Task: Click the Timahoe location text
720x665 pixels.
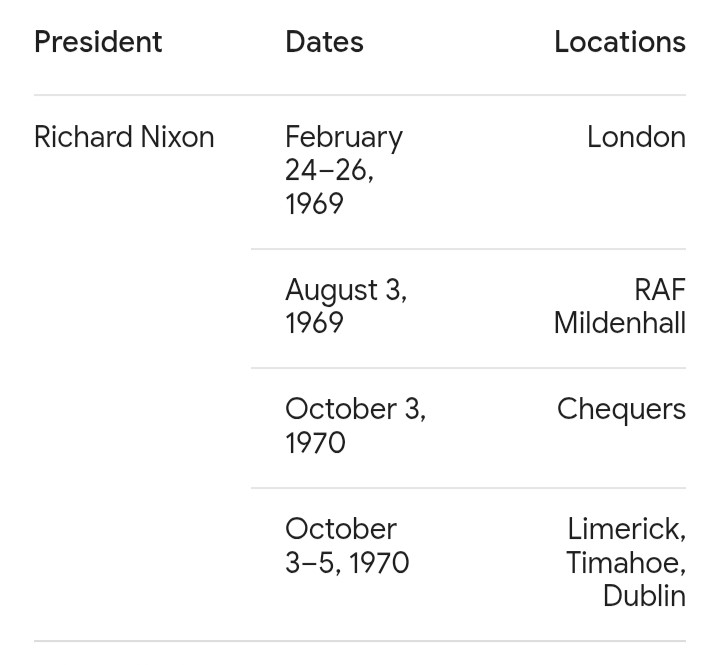Action: click(x=625, y=563)
